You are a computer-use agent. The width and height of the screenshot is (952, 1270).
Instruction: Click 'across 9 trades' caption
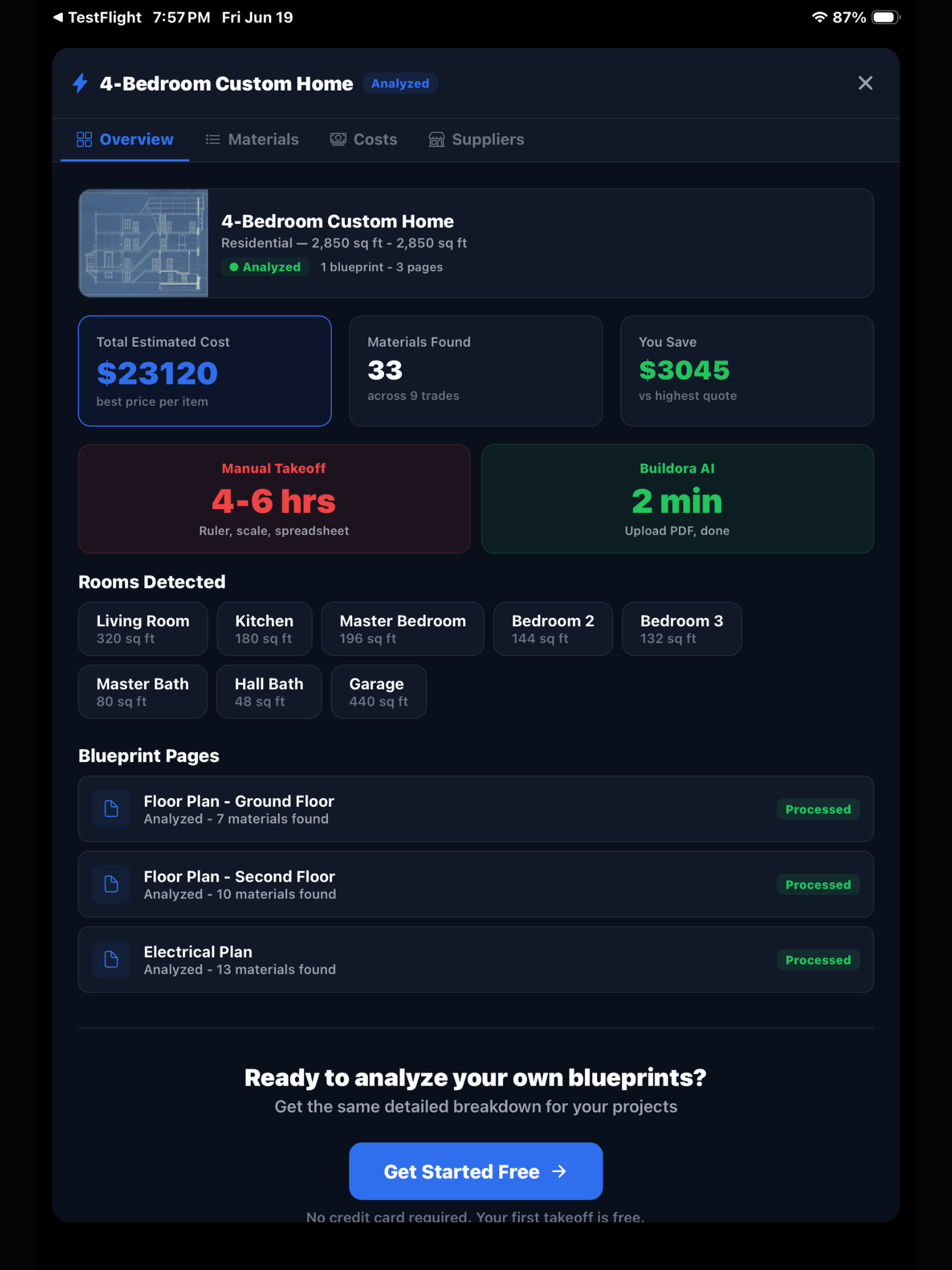coord(413,396)
